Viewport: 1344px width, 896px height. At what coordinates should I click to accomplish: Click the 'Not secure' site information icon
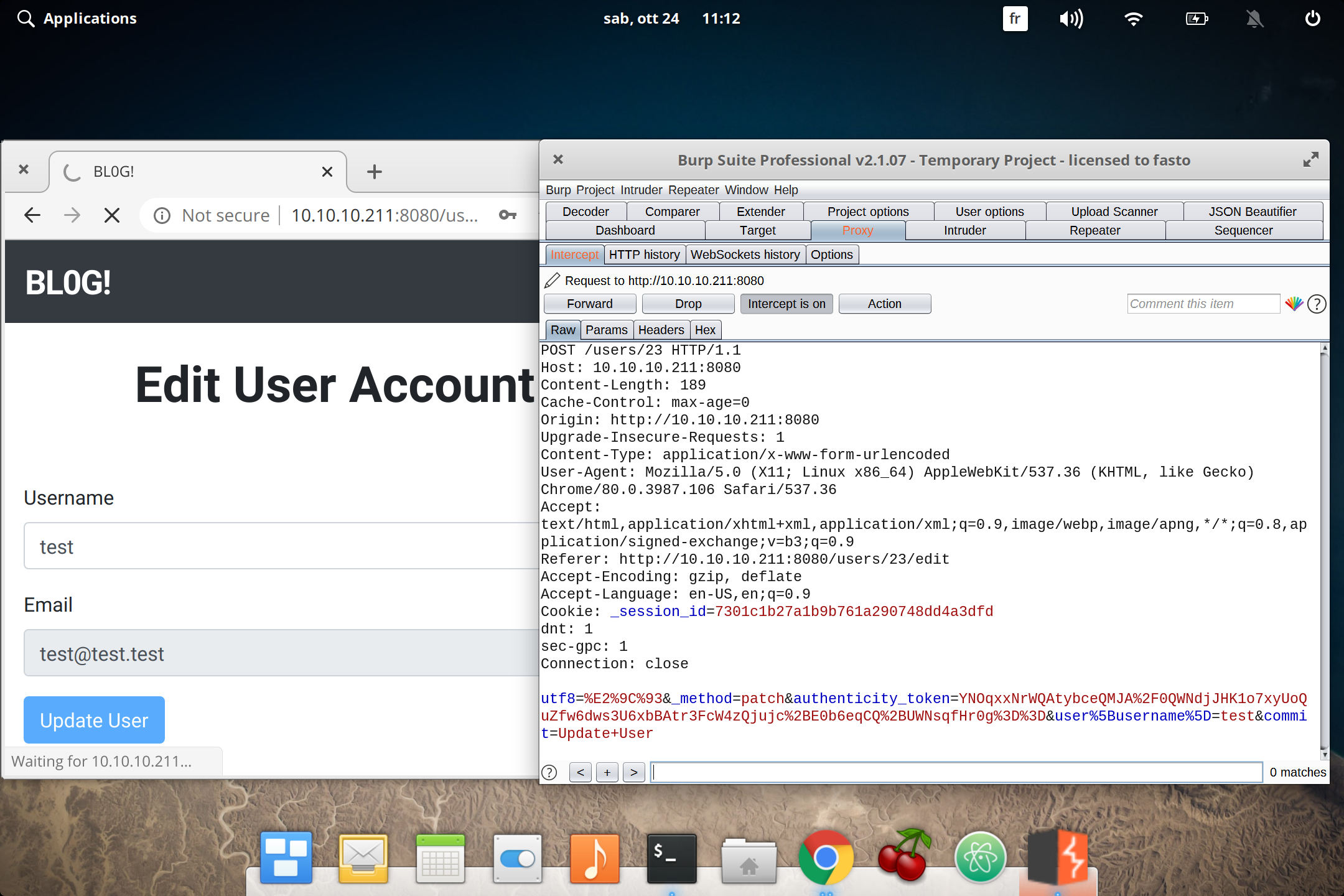click(162, 215)
